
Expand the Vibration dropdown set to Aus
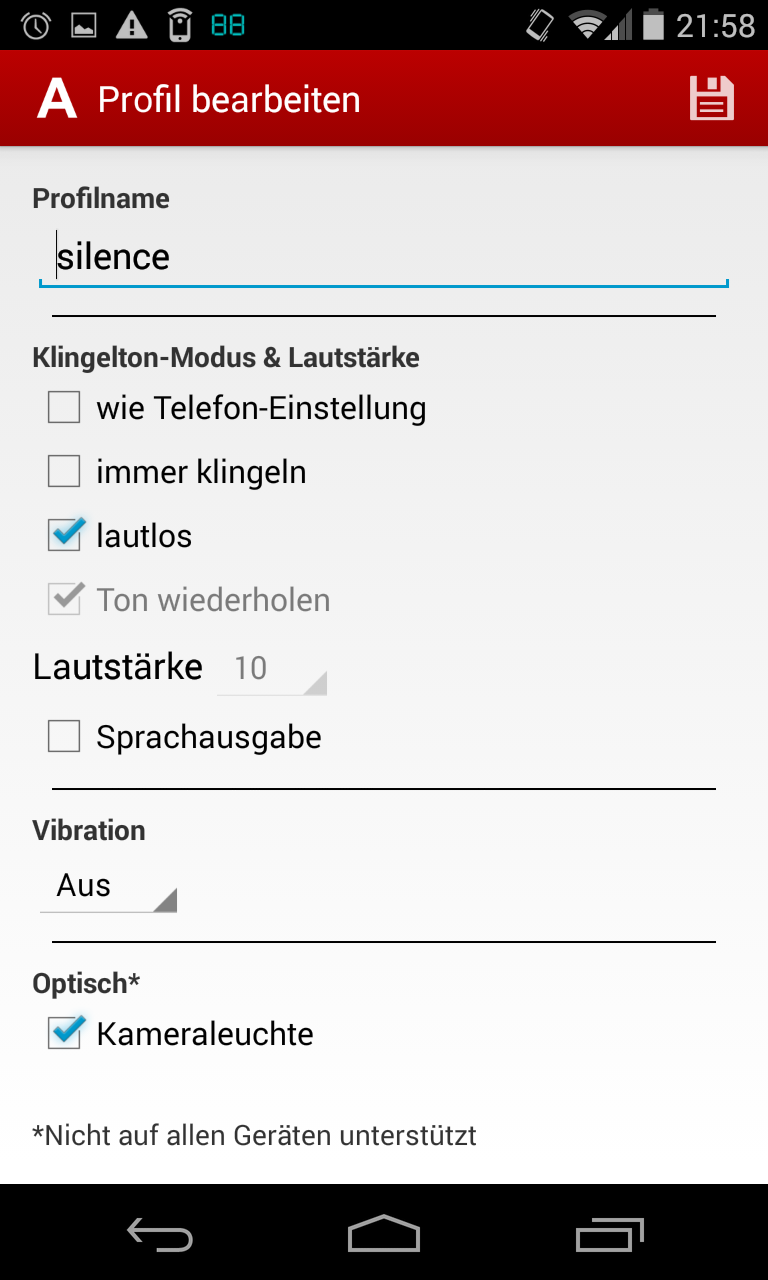pos(108,887)
